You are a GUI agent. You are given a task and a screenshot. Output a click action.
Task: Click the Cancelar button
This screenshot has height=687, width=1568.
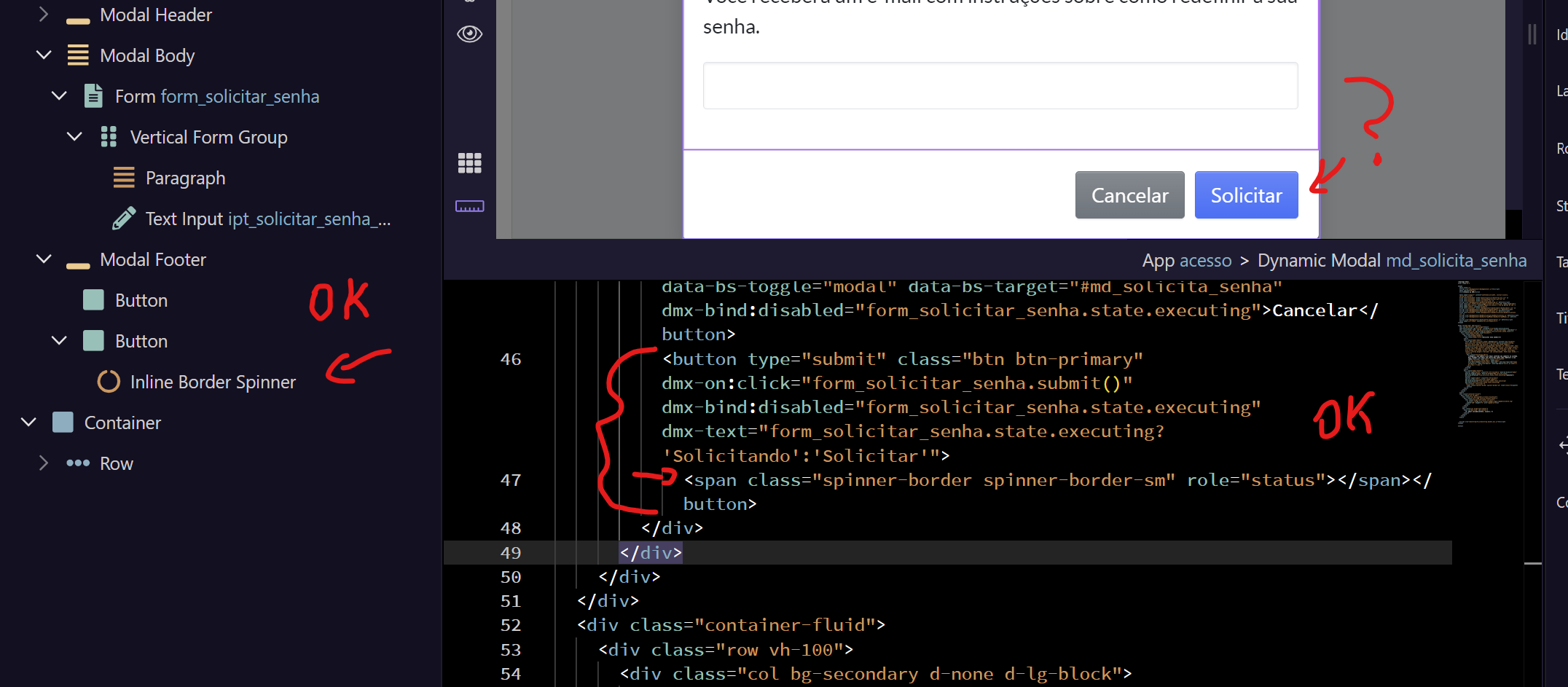(x=1129, y=195)
